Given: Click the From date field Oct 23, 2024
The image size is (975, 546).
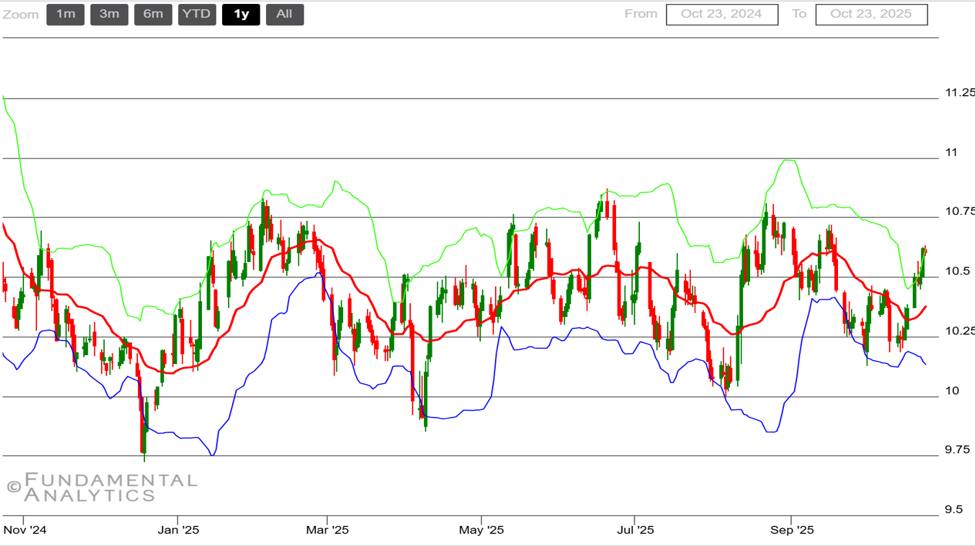Looking at the screenshot, I should 721,14.
